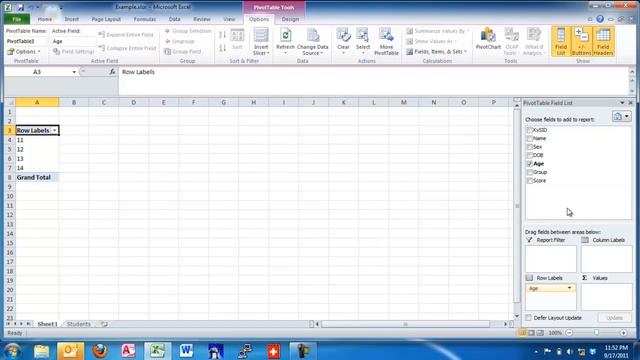640x360 pixels.
Task: Open PivotTable Options dropdown
Action: pos(24,52)
